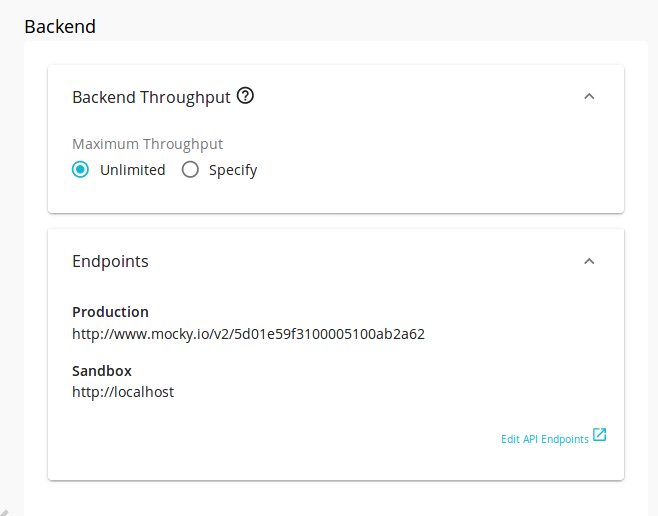This screenshot has height=516, width=658.
Task: Open the Edit API Endpoints link
Action: [x=545, y=439]
